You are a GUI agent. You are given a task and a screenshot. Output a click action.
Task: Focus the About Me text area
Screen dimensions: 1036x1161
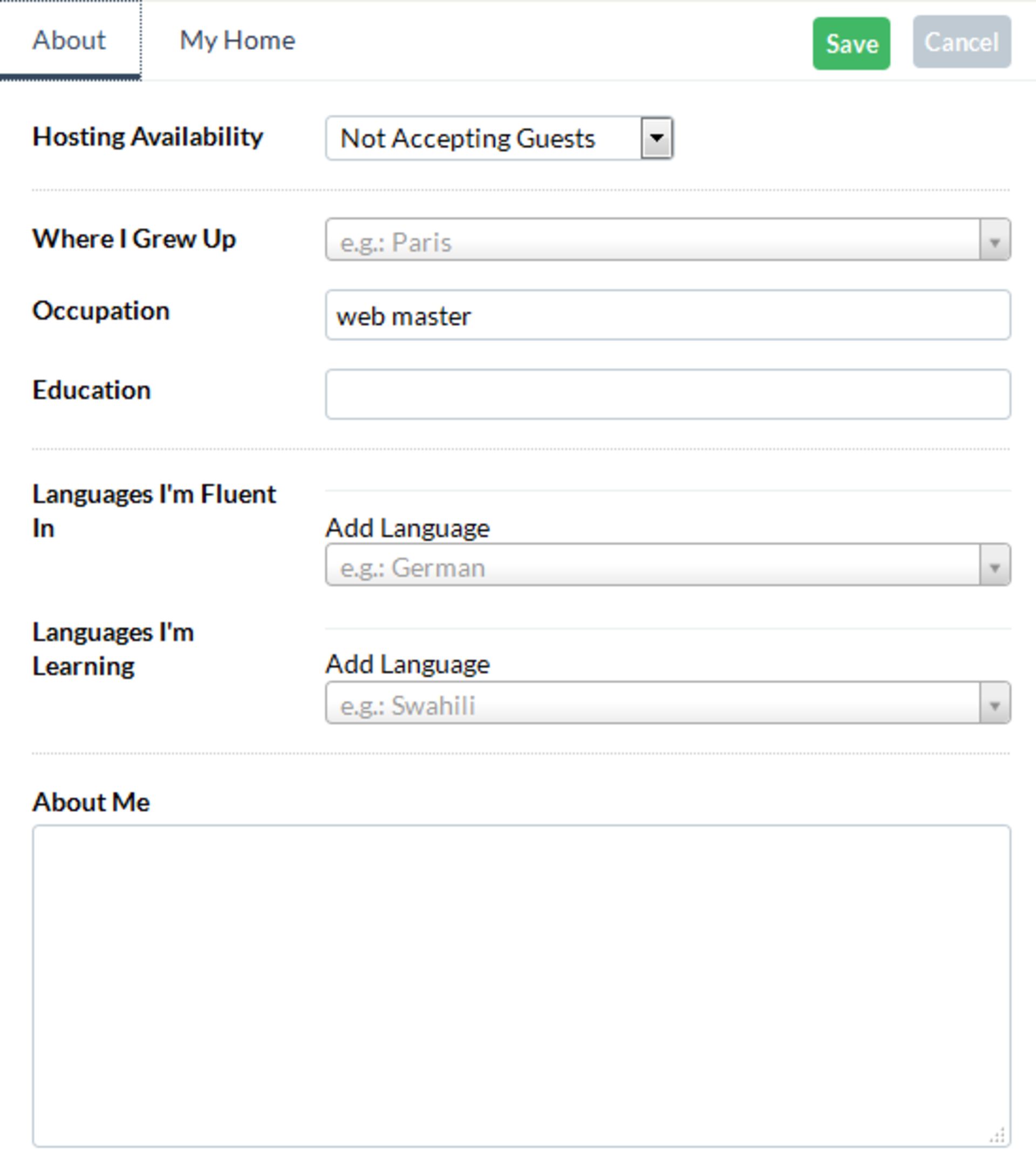click(521, 986)
